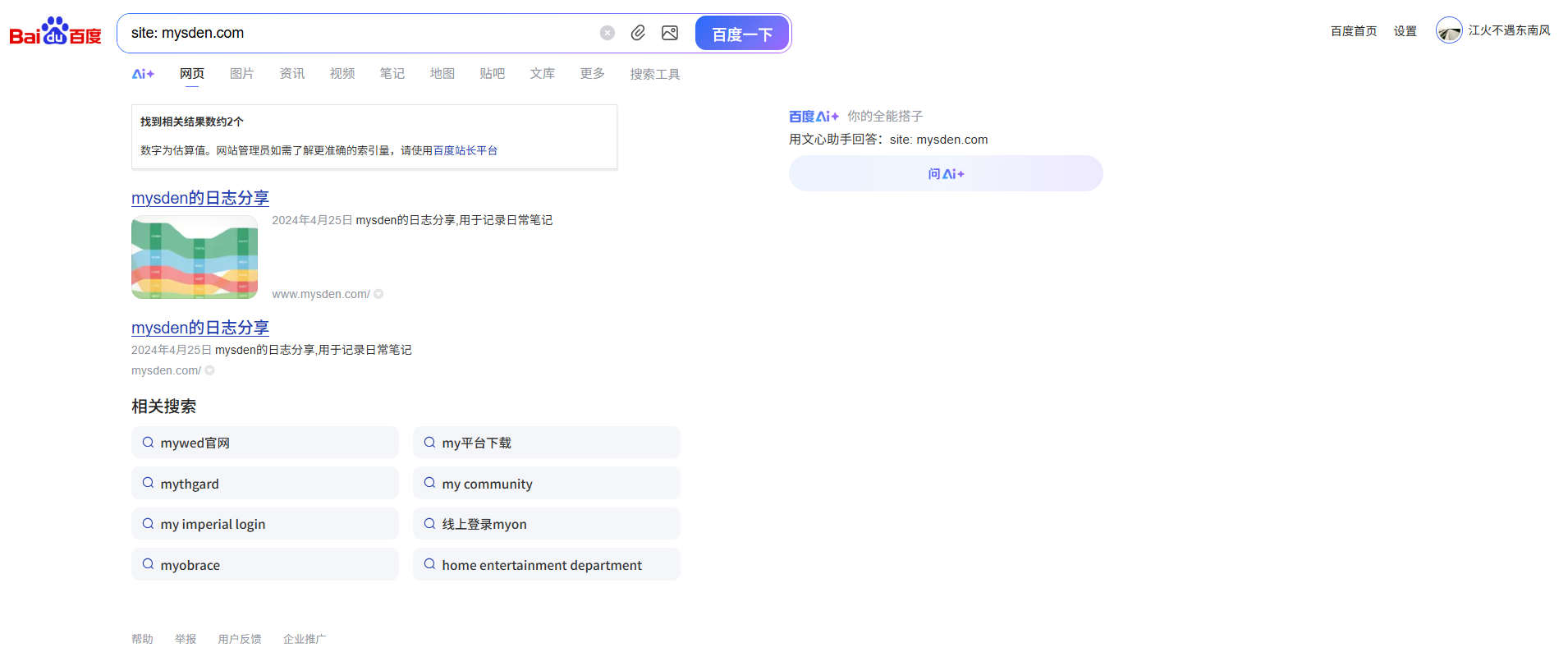Switch to the 资讯 tab
Screen dimensions: 1568x666
click(292, 74)
